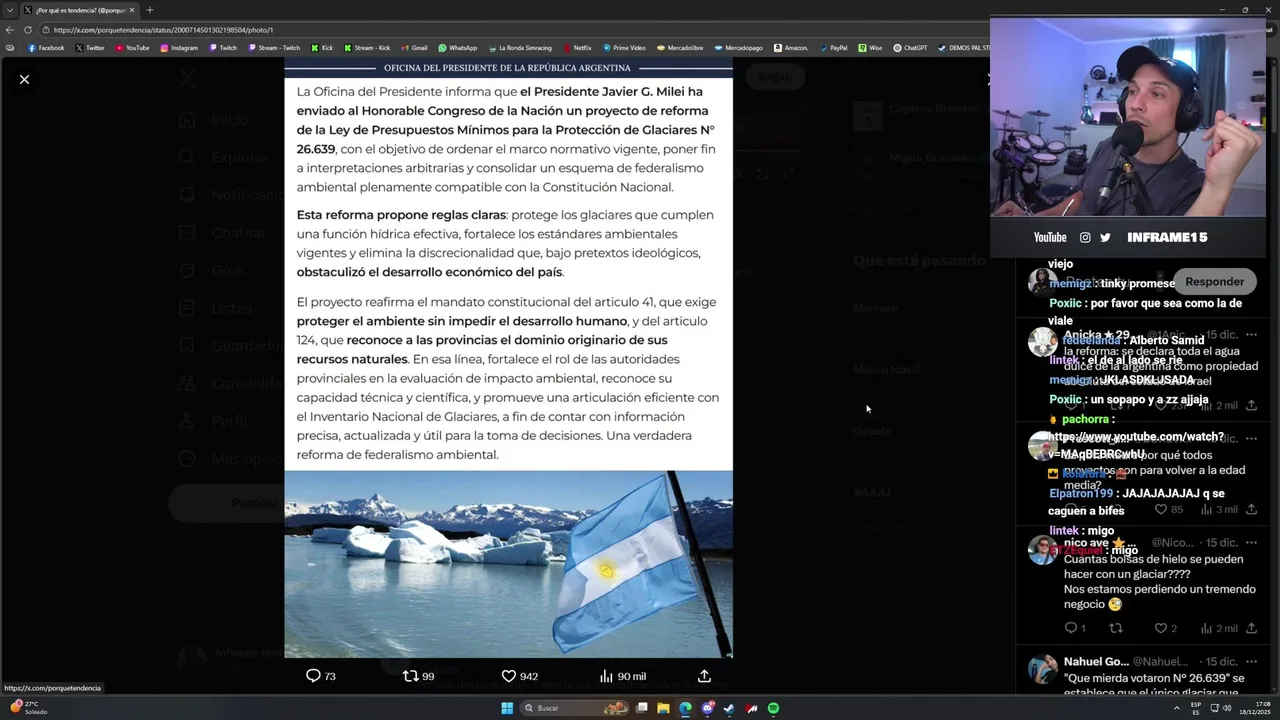Open the volume control in tray

(x=1229, y=708)
